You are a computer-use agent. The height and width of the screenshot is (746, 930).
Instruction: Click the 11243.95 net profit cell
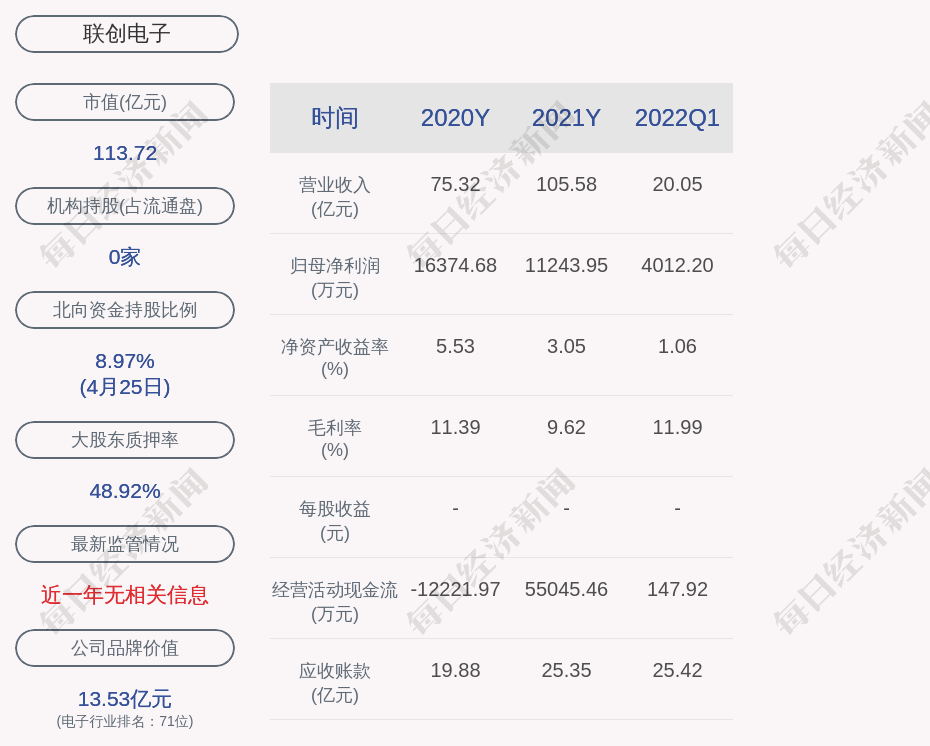click(x=566, y=265)
